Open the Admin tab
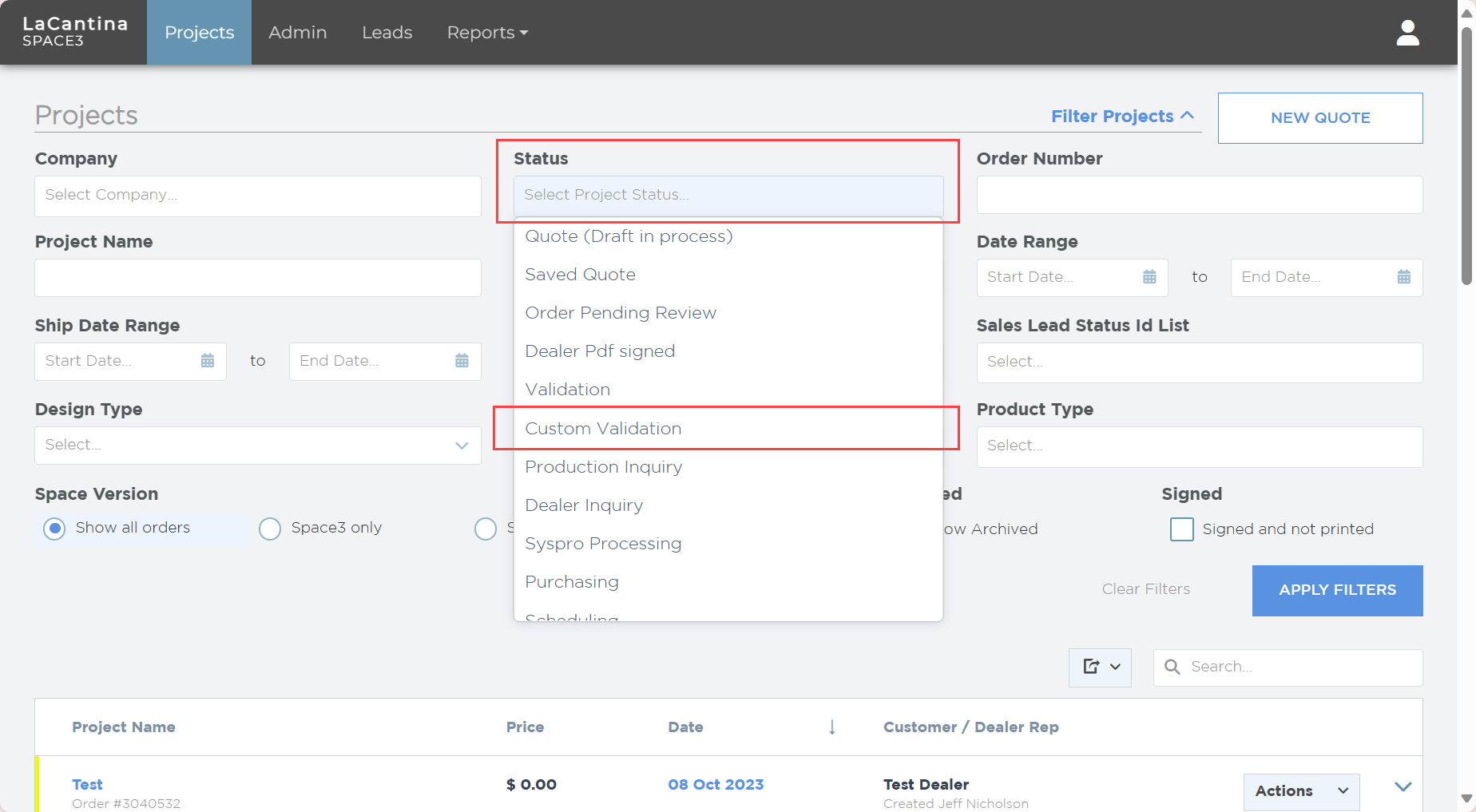The image size is (1476, 812). coord(298,33)
